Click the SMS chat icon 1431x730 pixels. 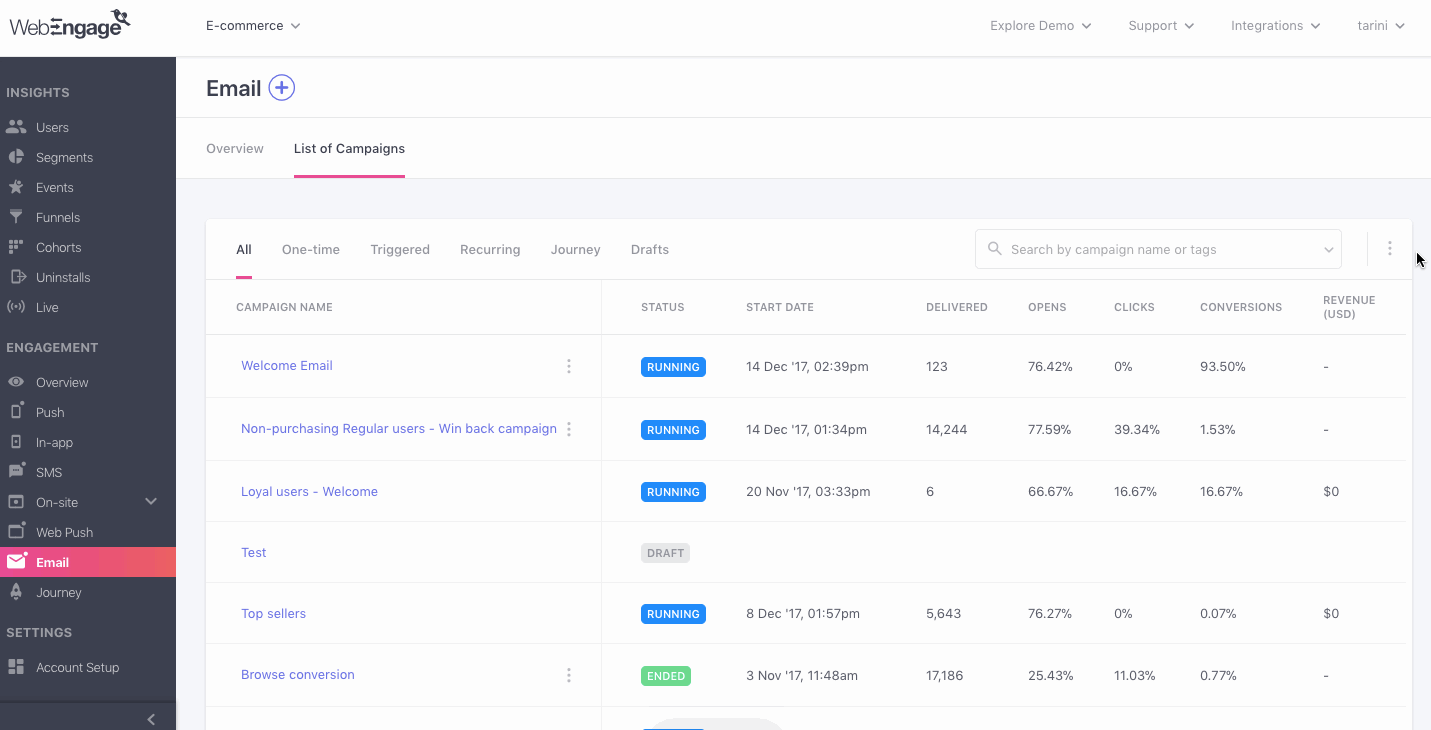[16, 471]
